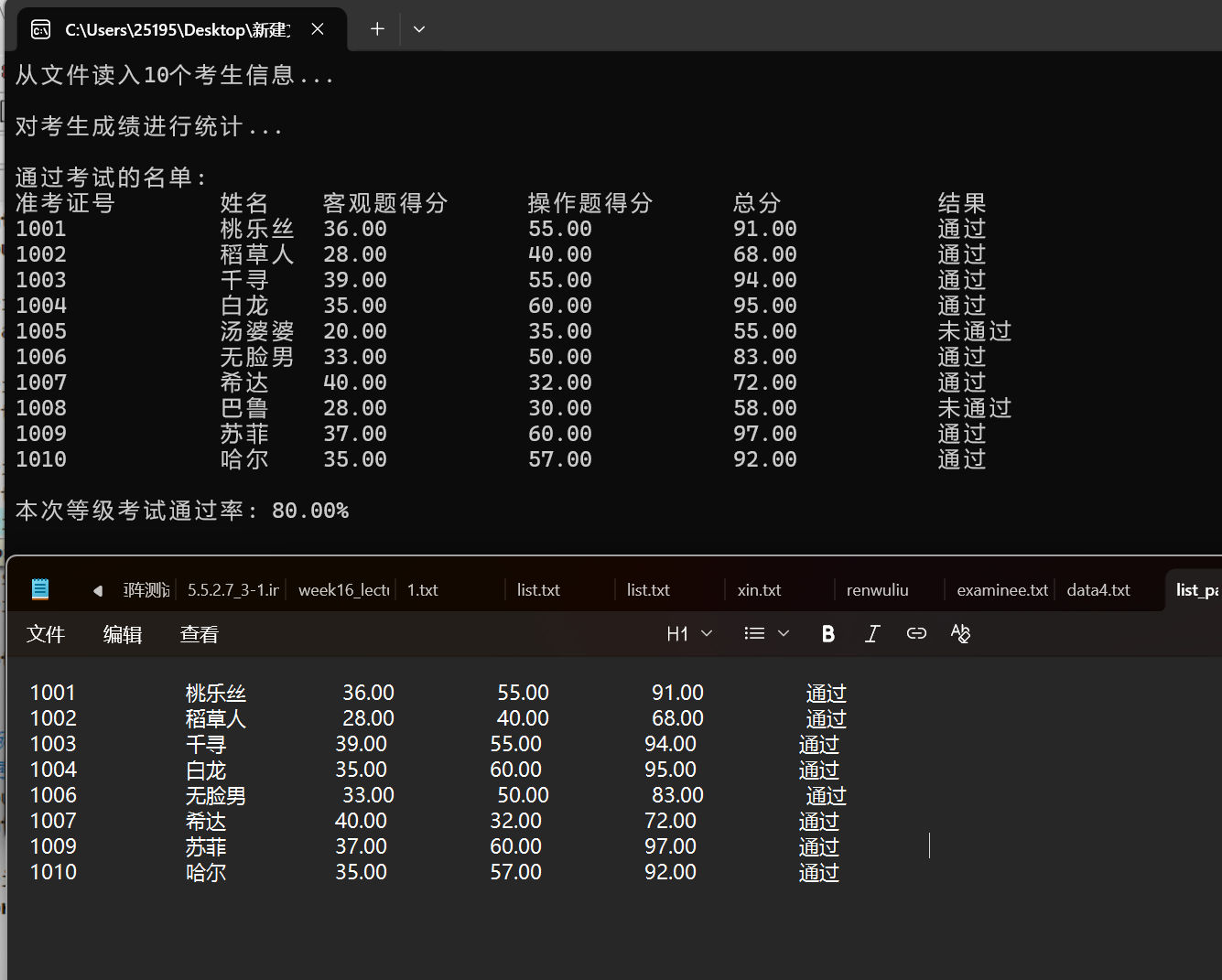Image resolution: width=1222 pixels, height=980 pixels.
Task: Open a new terminal tab with plus
Action: [x=377, y=29]
